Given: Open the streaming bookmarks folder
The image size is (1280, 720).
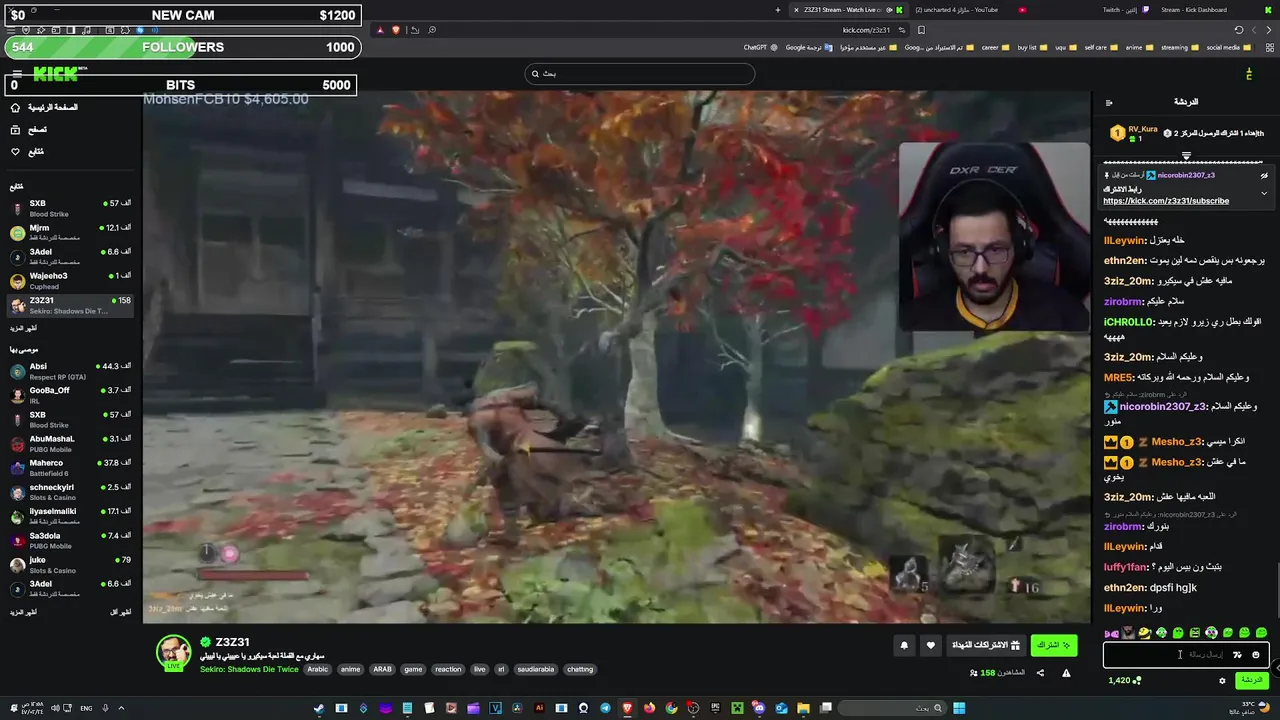Looking at the screenshot, I should pos(1179,47).
